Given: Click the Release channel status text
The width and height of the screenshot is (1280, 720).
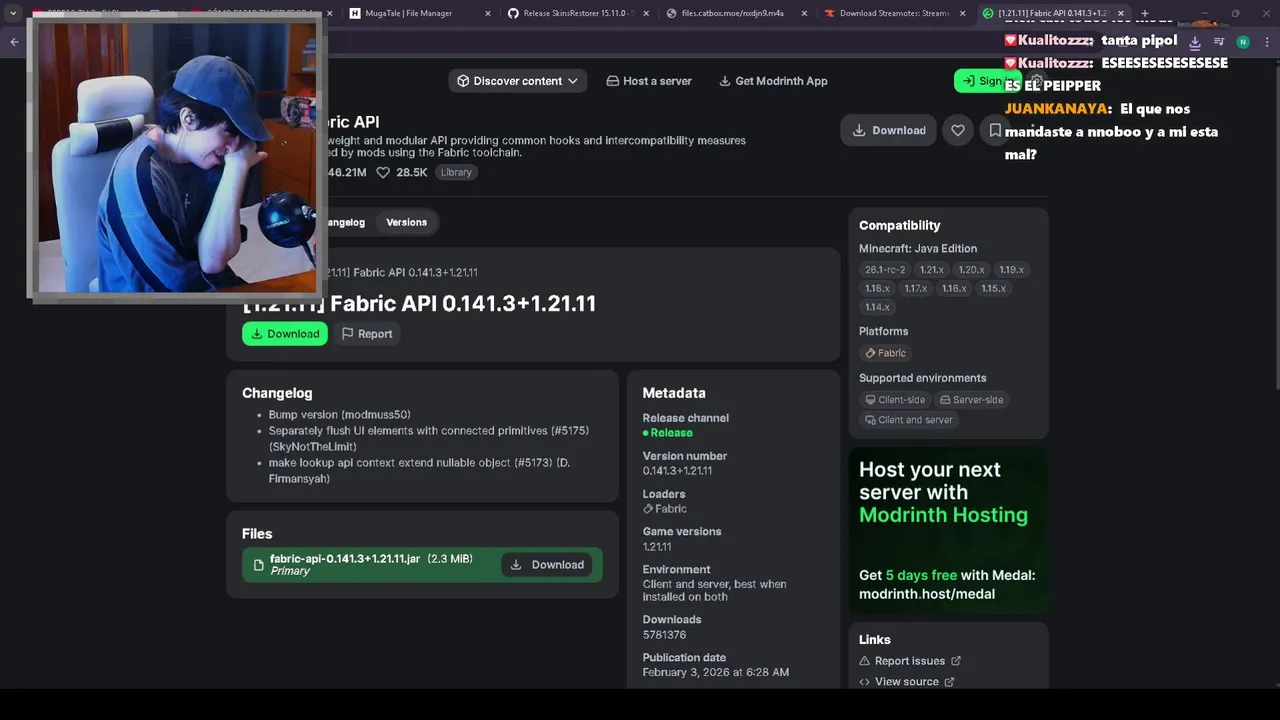Looking at the screenshot, I should point(667,433).
